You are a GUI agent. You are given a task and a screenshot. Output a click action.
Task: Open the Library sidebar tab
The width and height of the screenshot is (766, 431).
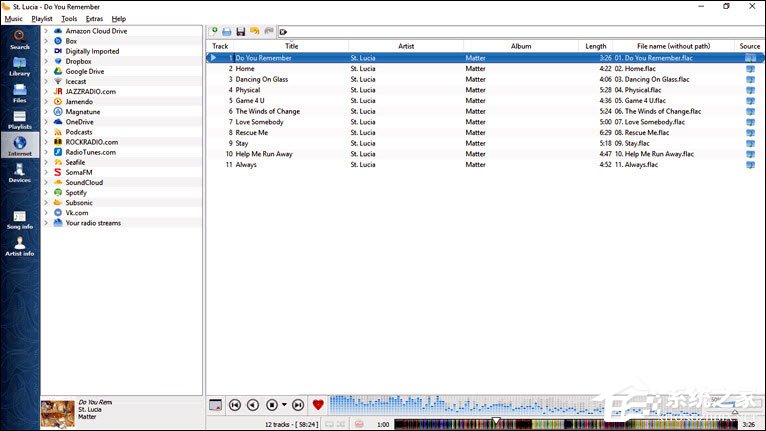19,66
